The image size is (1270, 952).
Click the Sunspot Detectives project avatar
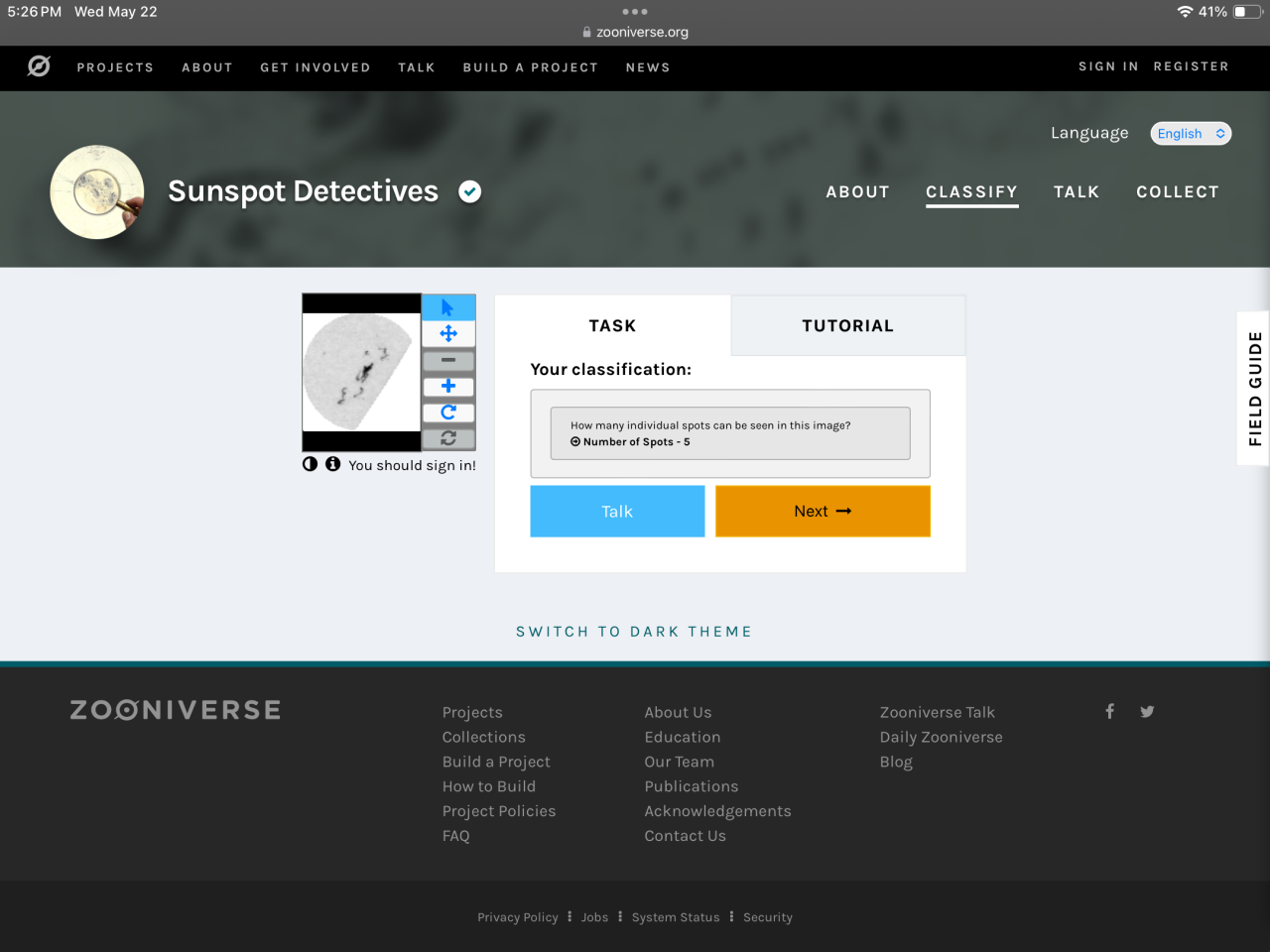tap(97, 192)
